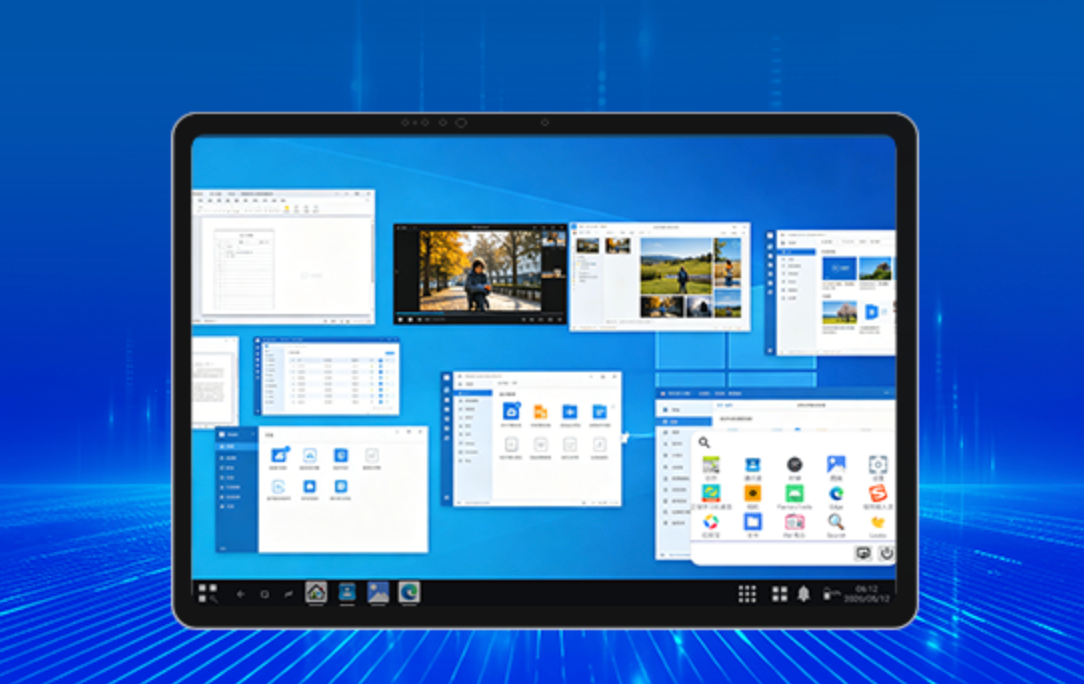The width and height of the screenshot is (1084, 684).
Task: Click the play button in video player
Action: tap(400, 320)
